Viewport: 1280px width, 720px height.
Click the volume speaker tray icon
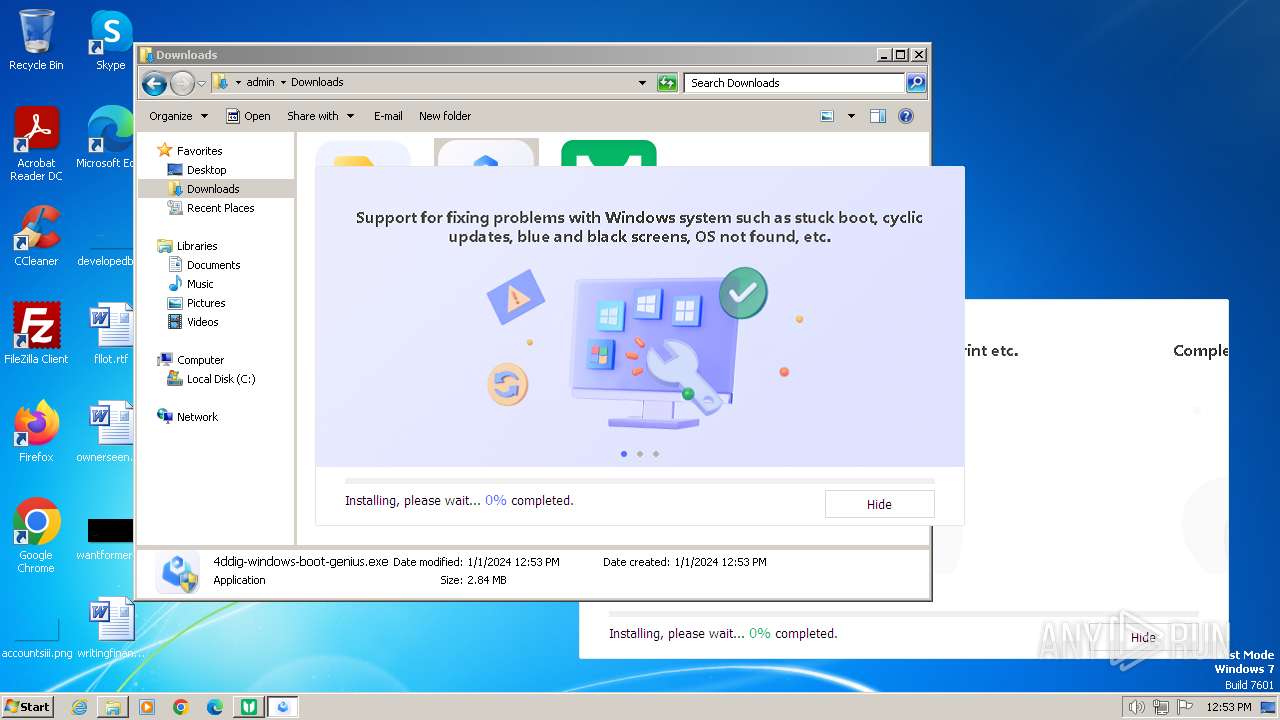click(x=1136, y=707)
